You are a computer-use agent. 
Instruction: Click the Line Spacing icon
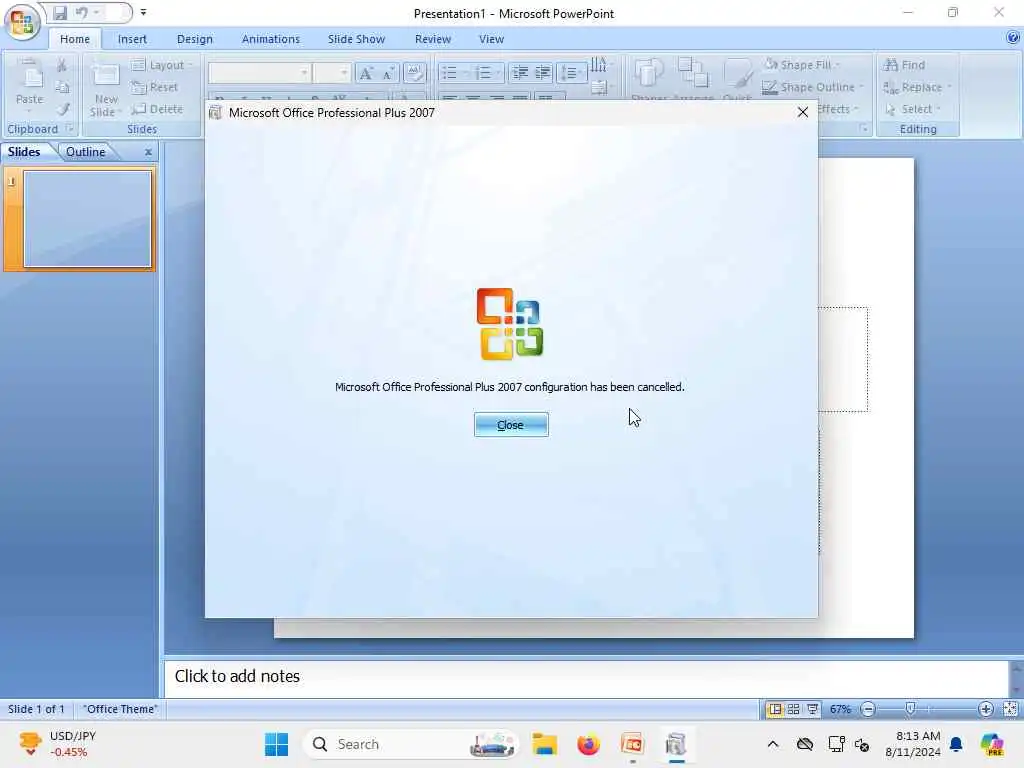coord(572,72)
